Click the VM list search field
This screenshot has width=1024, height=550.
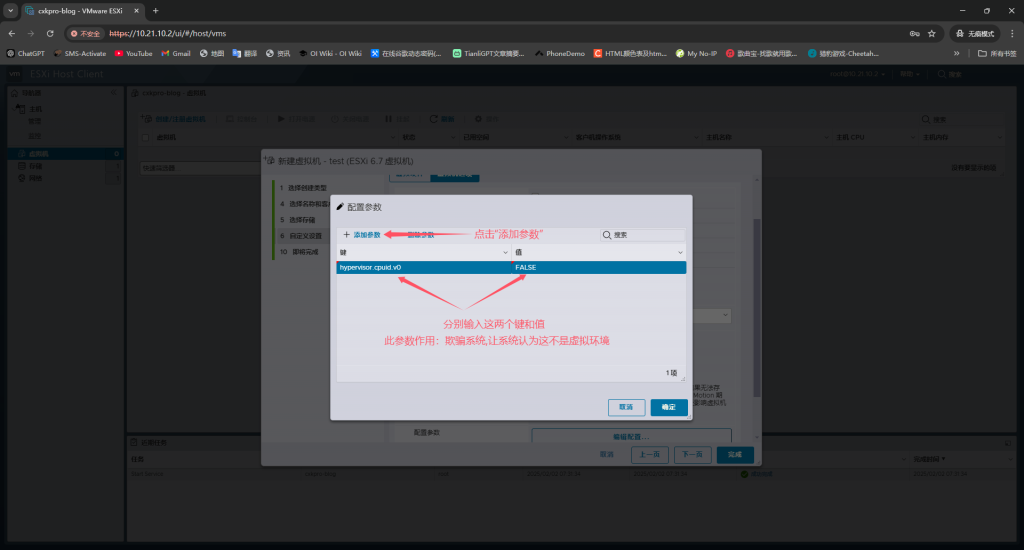coord(959,119)
